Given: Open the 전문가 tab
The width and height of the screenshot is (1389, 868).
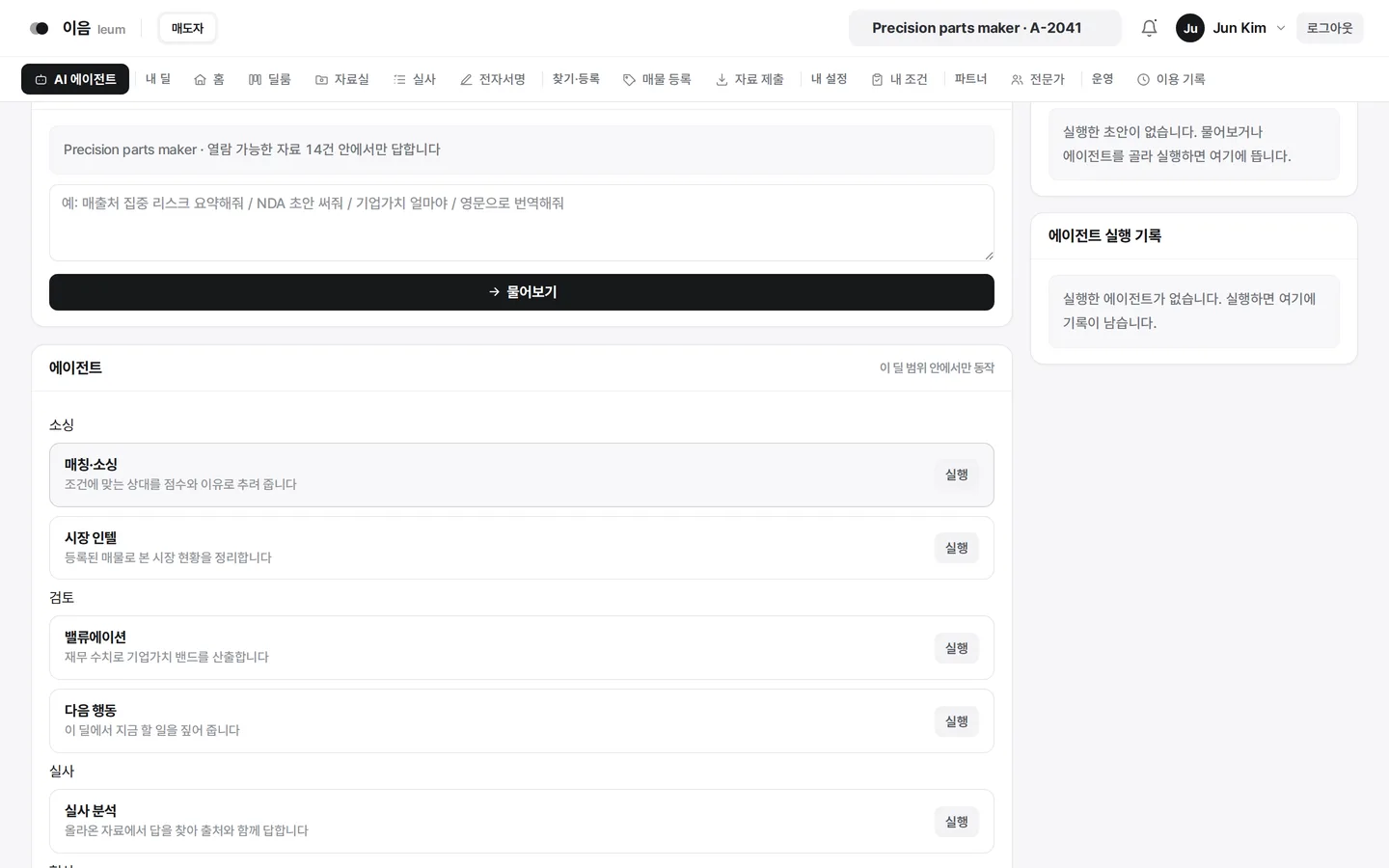Looking at the screenshot, I should tap(1038, 79).
